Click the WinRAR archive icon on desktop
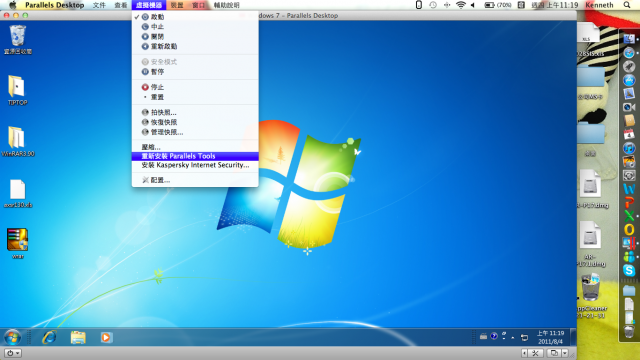 [x=18, y=243]
